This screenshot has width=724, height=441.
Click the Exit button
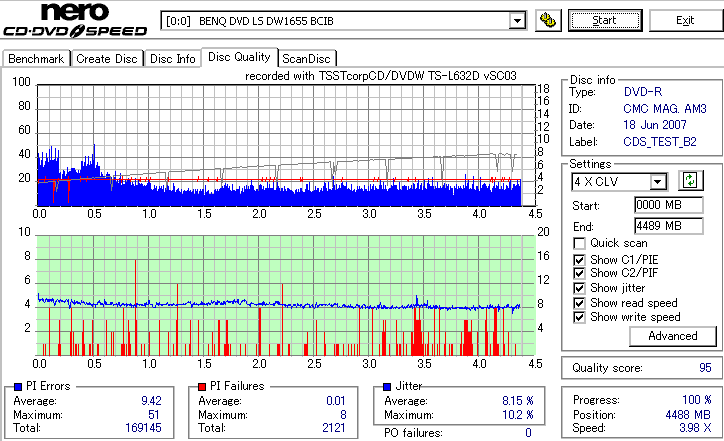(x=685, y=20)
